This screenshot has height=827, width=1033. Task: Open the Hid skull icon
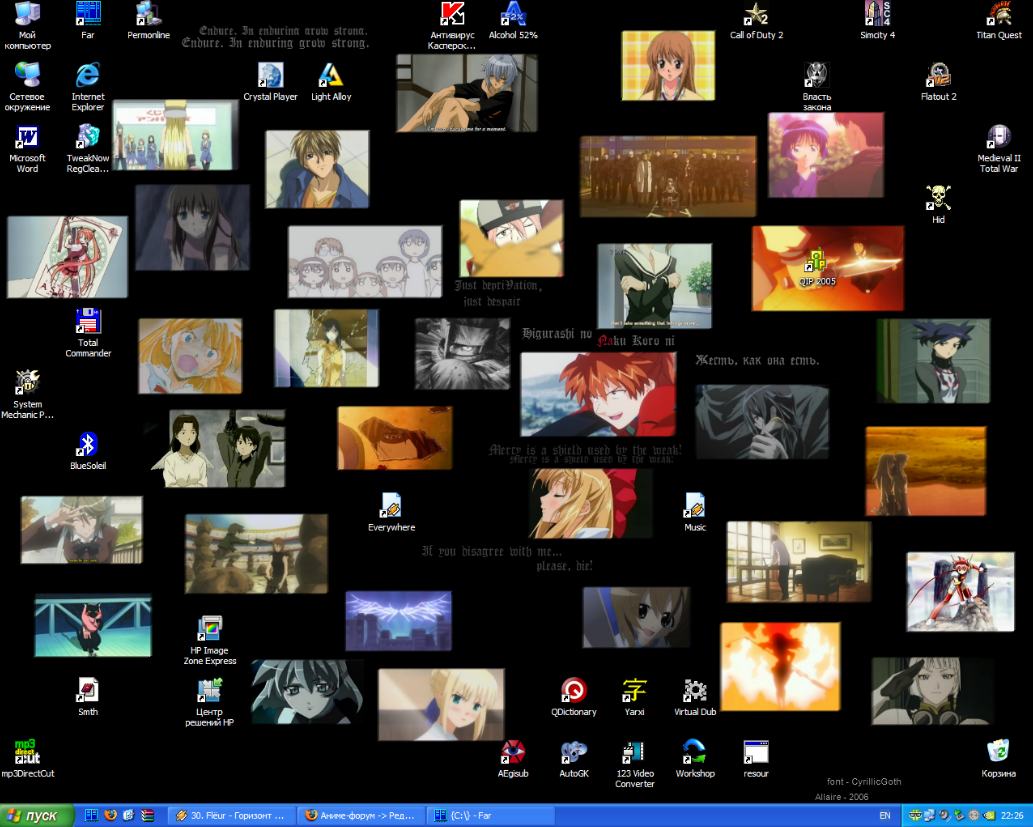938,205
